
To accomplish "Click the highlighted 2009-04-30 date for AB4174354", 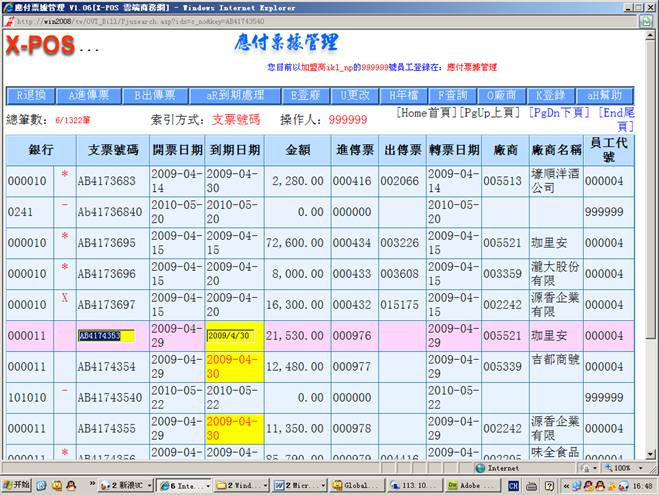I will (x=234, y=367).
